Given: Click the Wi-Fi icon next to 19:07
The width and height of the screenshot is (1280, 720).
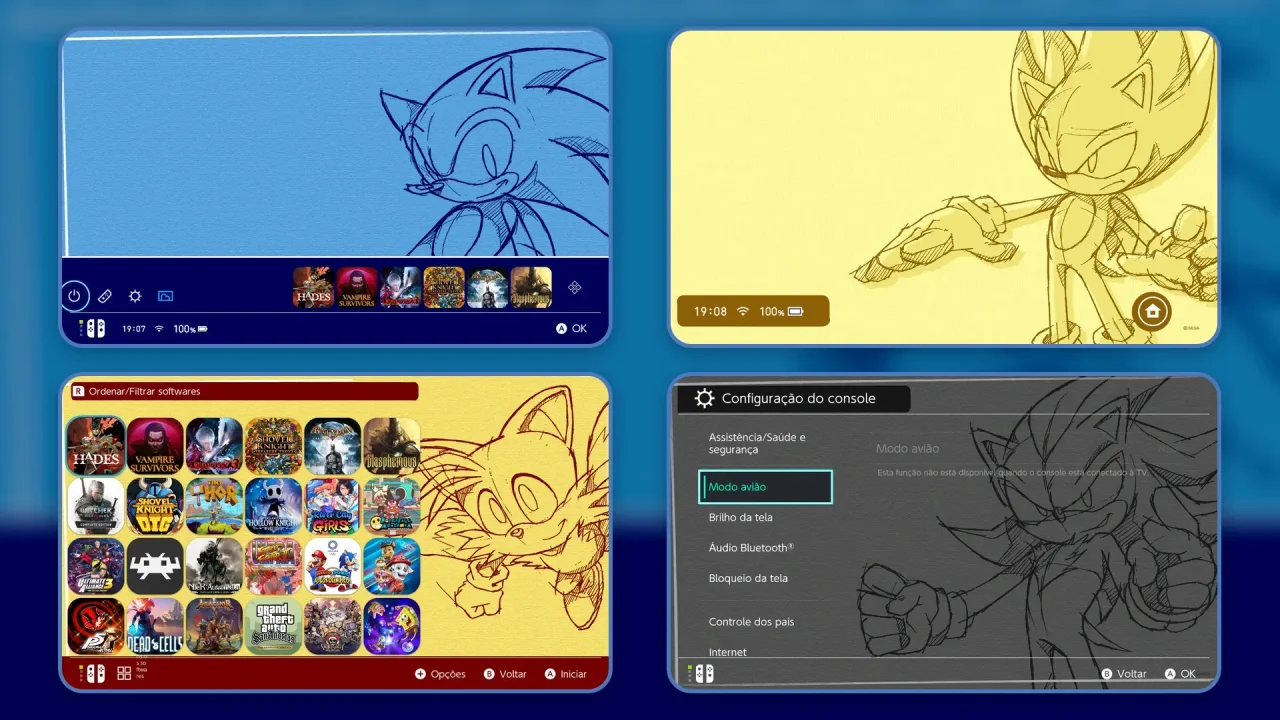Looking at the screenshot, I should tap(159, 329).
